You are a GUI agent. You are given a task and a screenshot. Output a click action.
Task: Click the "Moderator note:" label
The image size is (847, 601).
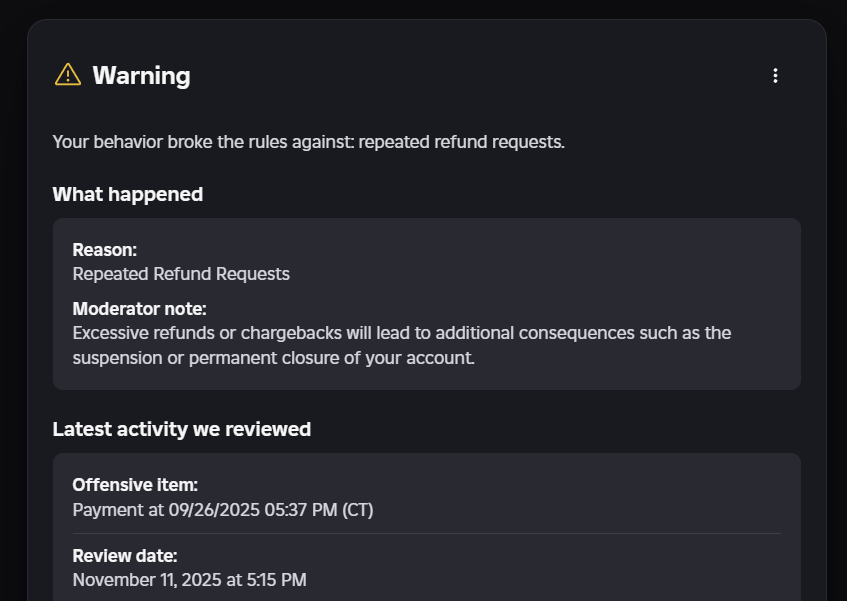(139, 309)
